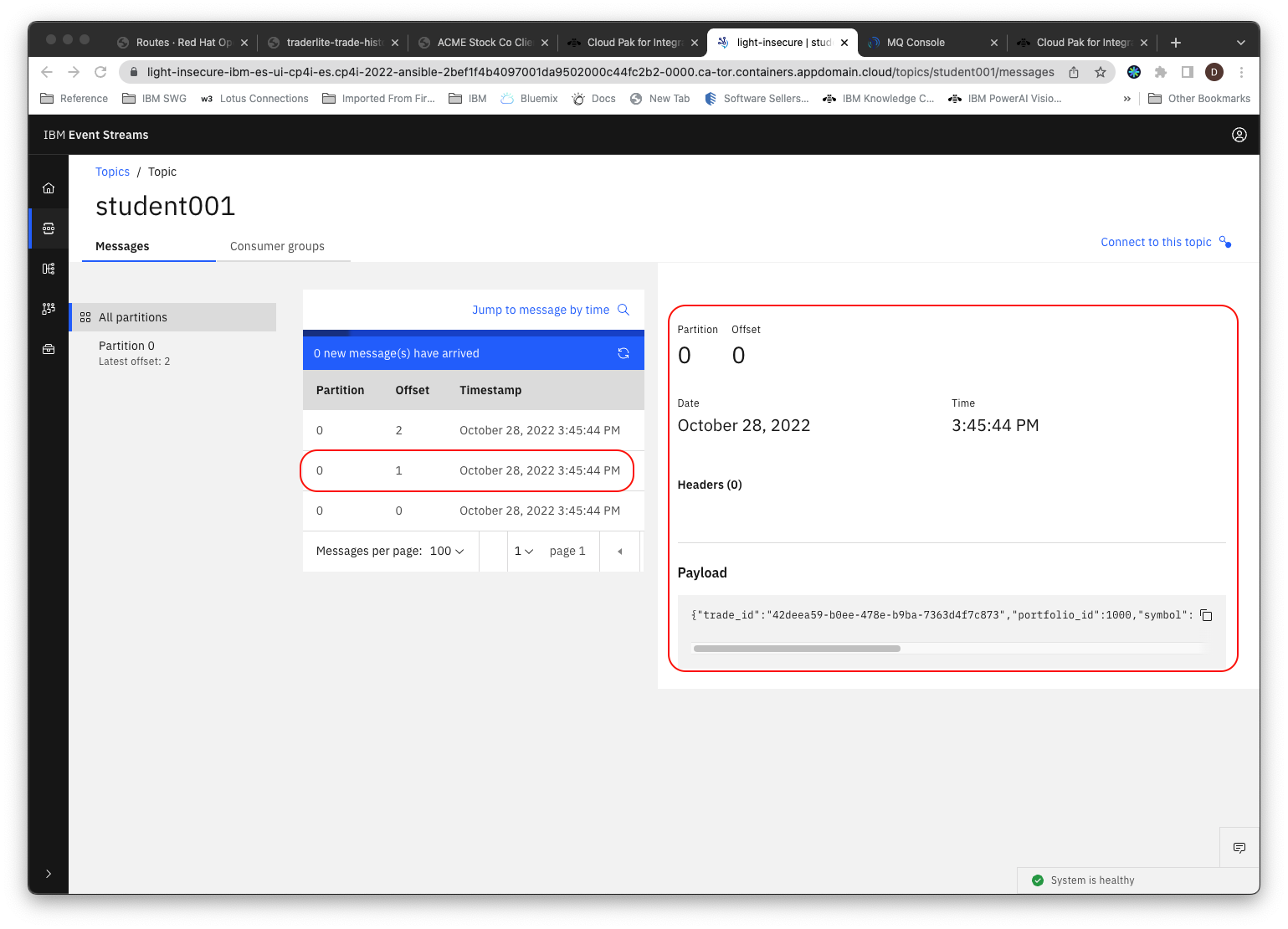Open the Software Sellers bookmark
Image resolution: width=1288 pixels, height=929 pixels.
pyautogui.click(x=757, y=99)
